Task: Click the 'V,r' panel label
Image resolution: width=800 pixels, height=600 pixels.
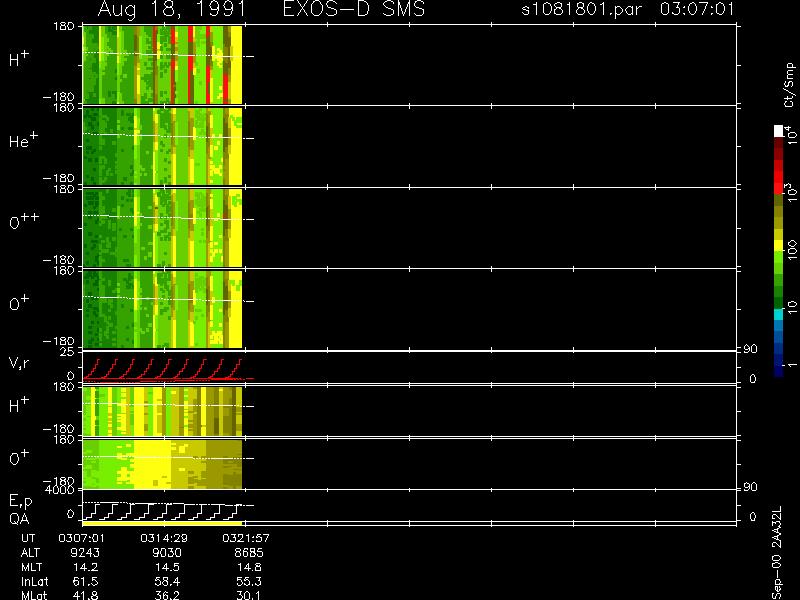Action: 19,363
